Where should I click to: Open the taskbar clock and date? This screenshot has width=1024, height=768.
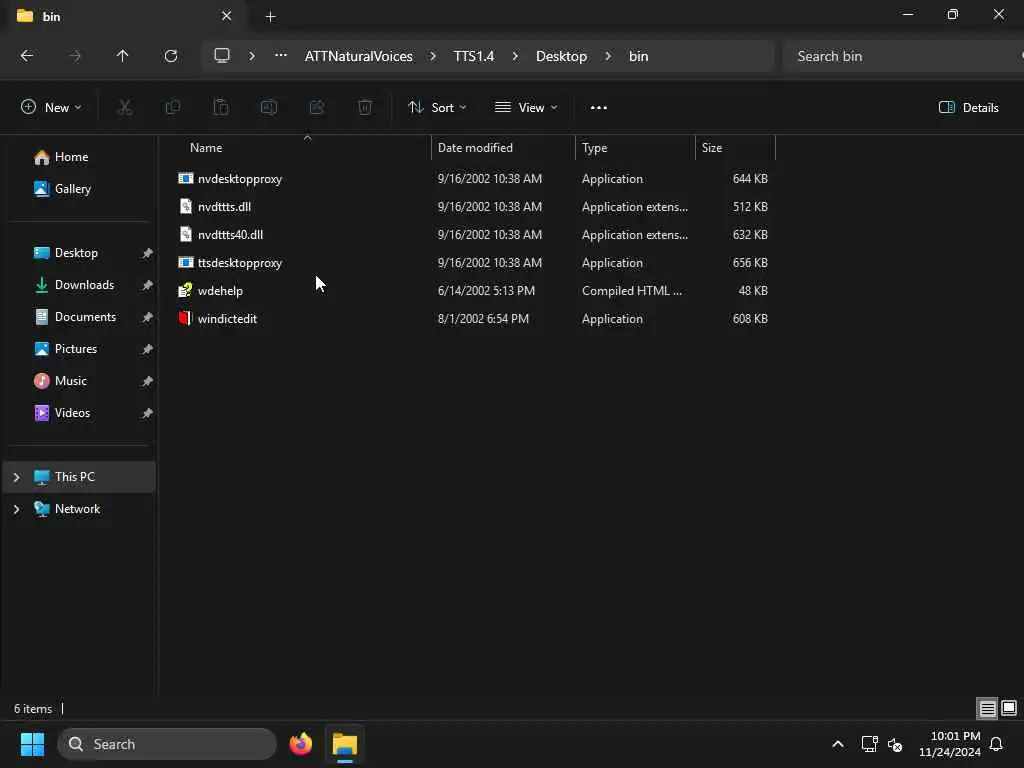point(950,744)
